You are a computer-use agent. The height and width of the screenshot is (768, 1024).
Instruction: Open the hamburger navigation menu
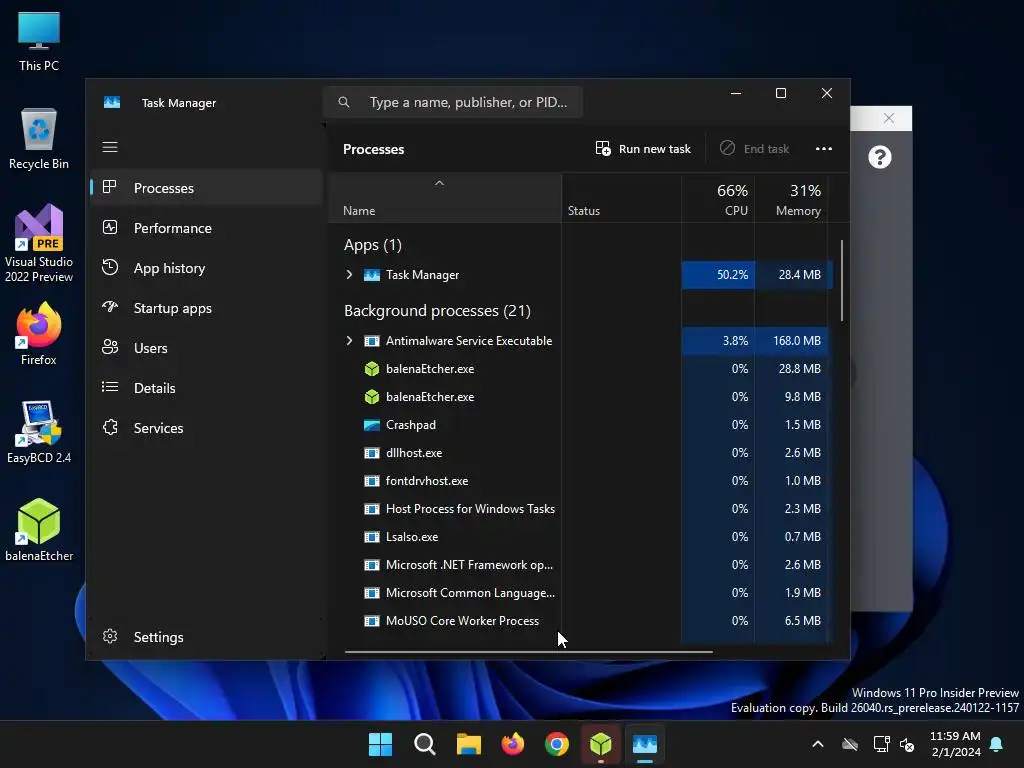[x=110, y=147]
